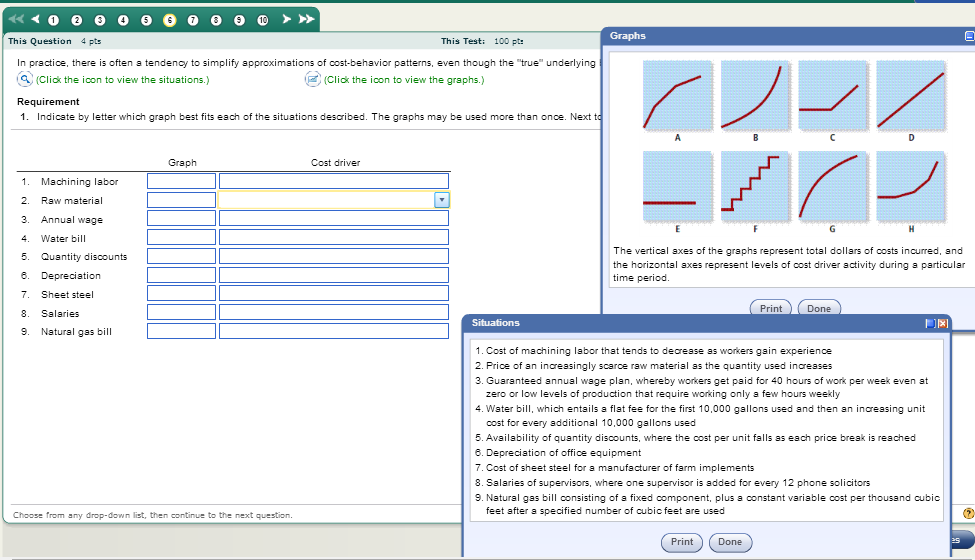The width and height of the screenshot is (975, 560).
Task: Jump to question 10 circle
Action: point(262,21)
